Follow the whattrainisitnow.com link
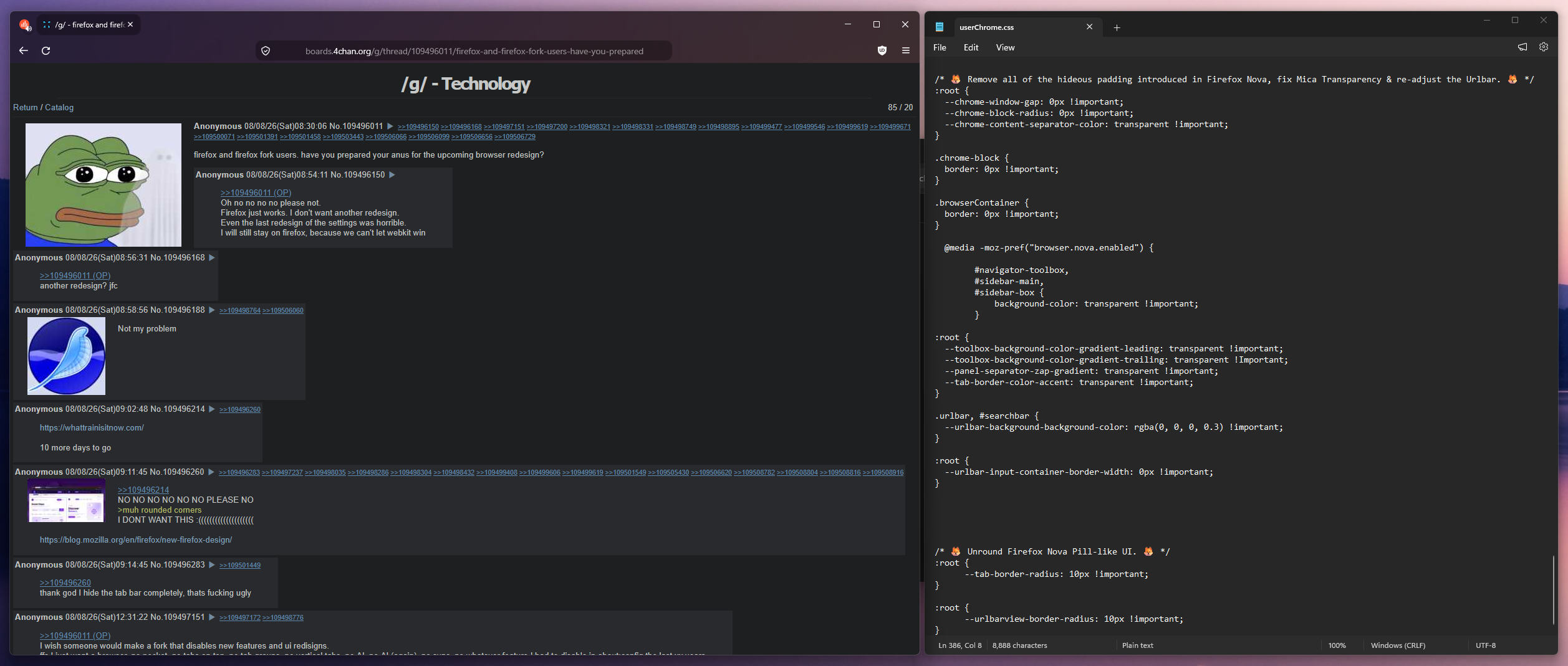1568x666 pixels. coord(92,428)
